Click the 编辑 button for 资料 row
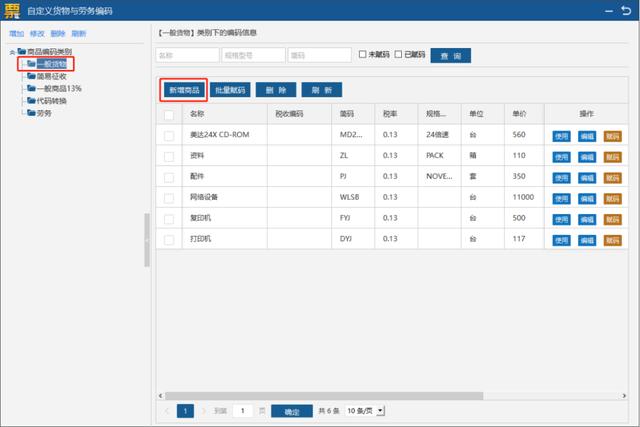The image size is (640, 427). coord(587,156)
